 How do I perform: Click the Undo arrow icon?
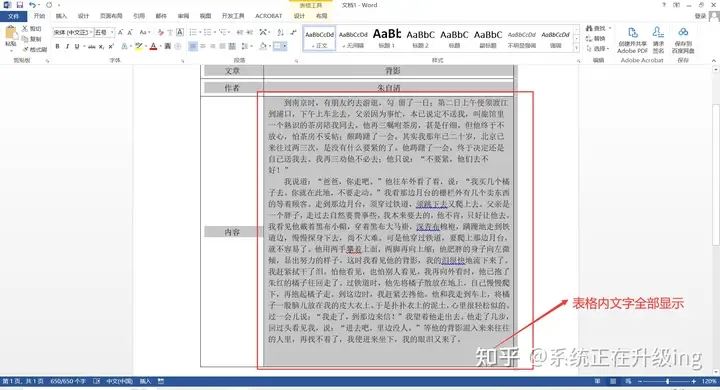click(32, 5)
